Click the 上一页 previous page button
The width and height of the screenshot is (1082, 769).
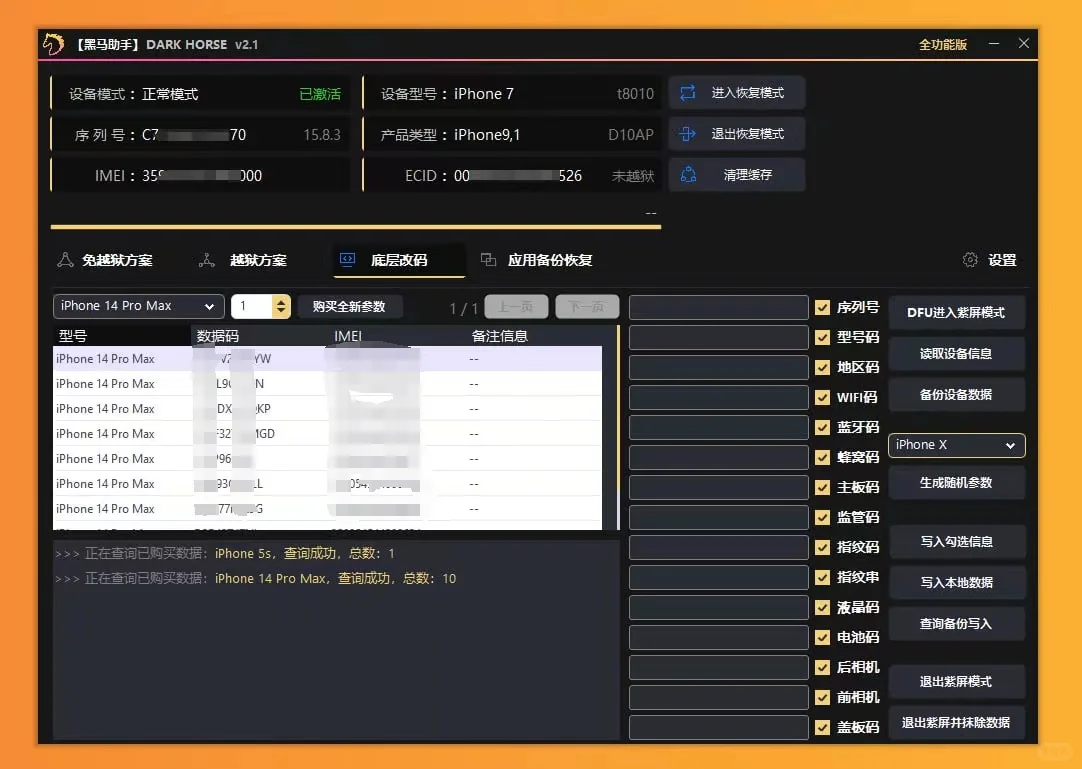tap(516, 306)
